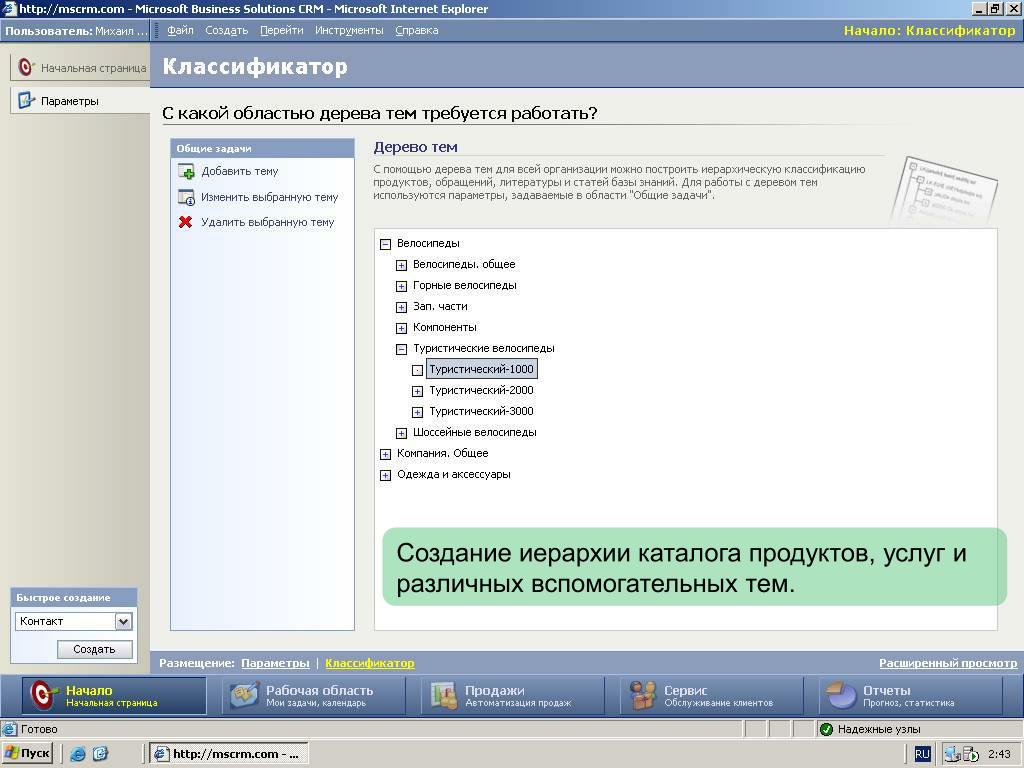Launch Internet Explorer from quick launch
This screenshot has height=768, width=1024.
[x=78, y=754]
